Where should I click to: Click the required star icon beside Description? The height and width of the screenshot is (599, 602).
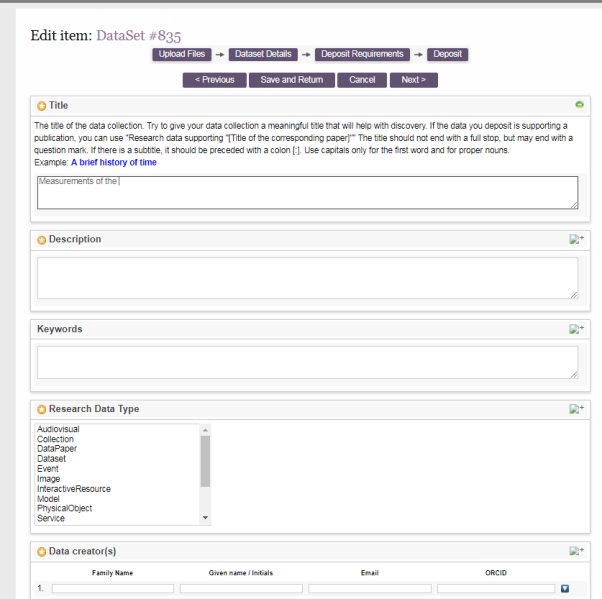tap(41, 240)
